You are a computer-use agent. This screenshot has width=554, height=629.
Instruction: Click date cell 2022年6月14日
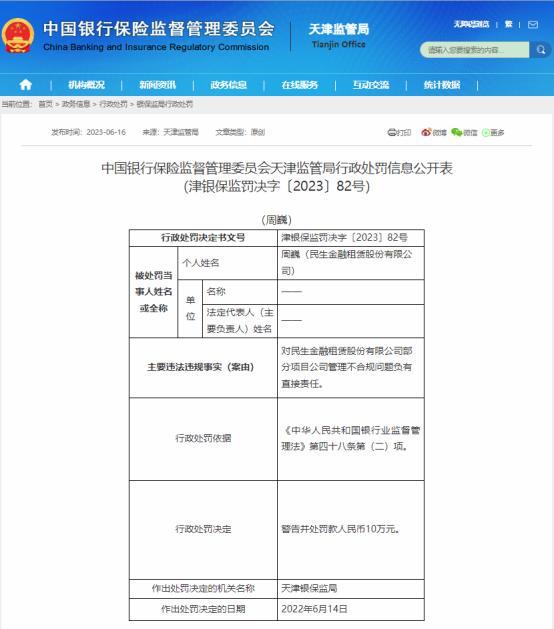point(351,609)
